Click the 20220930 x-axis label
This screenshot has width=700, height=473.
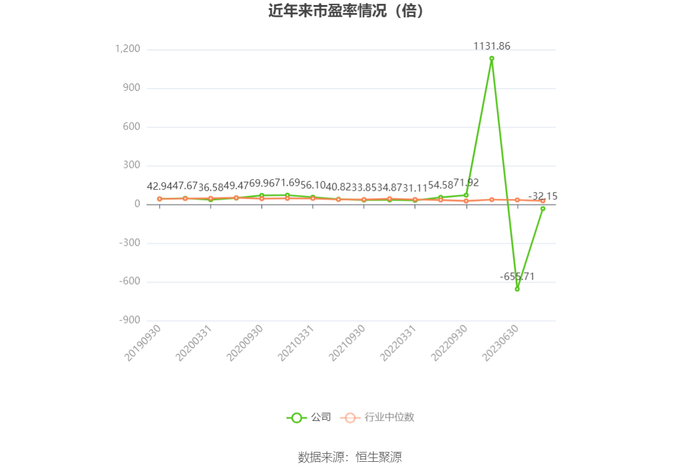pos(449,343)
